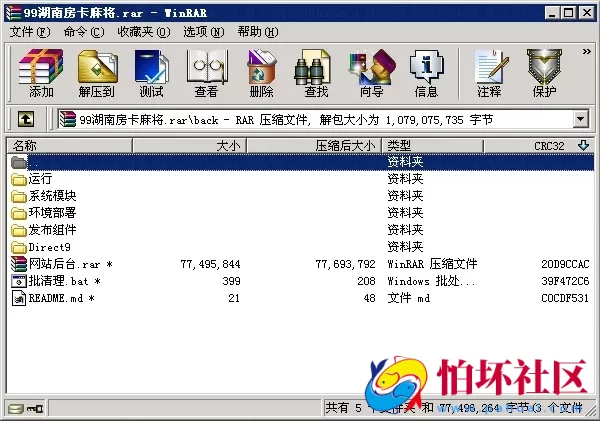The width and height of the screenshot is (600, 421).
Task: Click the 运行 folder icon
Action: tap(19, 179)
